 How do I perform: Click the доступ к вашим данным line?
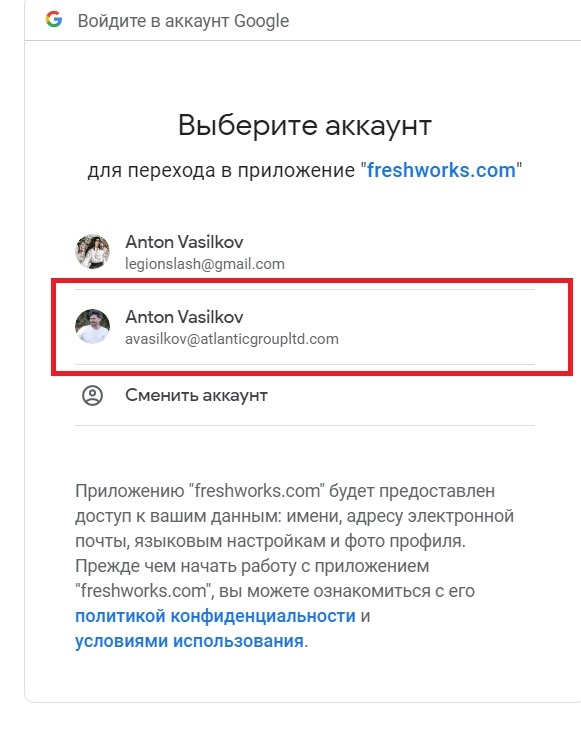coord(294,516)
